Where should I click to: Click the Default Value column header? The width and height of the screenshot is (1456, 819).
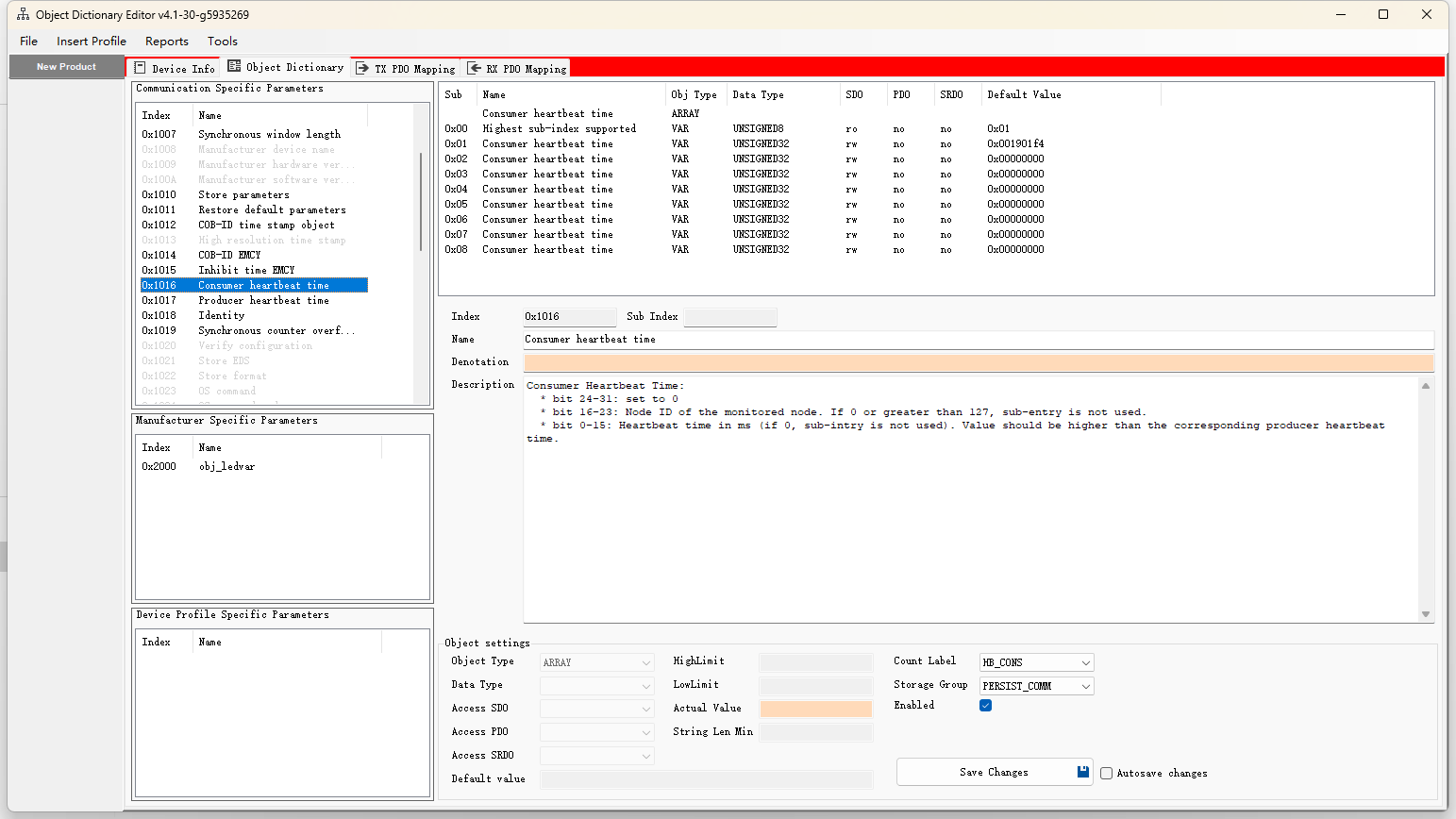click(x=1071, y=94)
